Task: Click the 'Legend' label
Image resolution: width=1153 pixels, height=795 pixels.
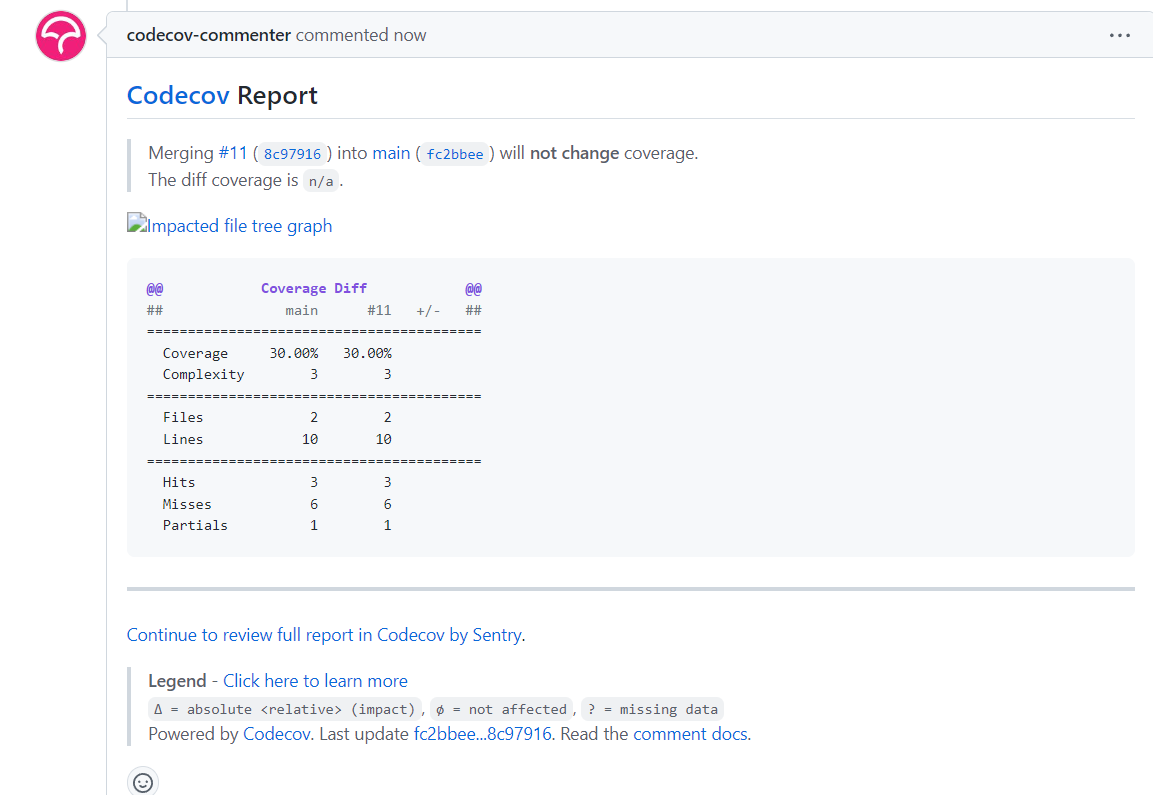Action: (x=177, y=681)
